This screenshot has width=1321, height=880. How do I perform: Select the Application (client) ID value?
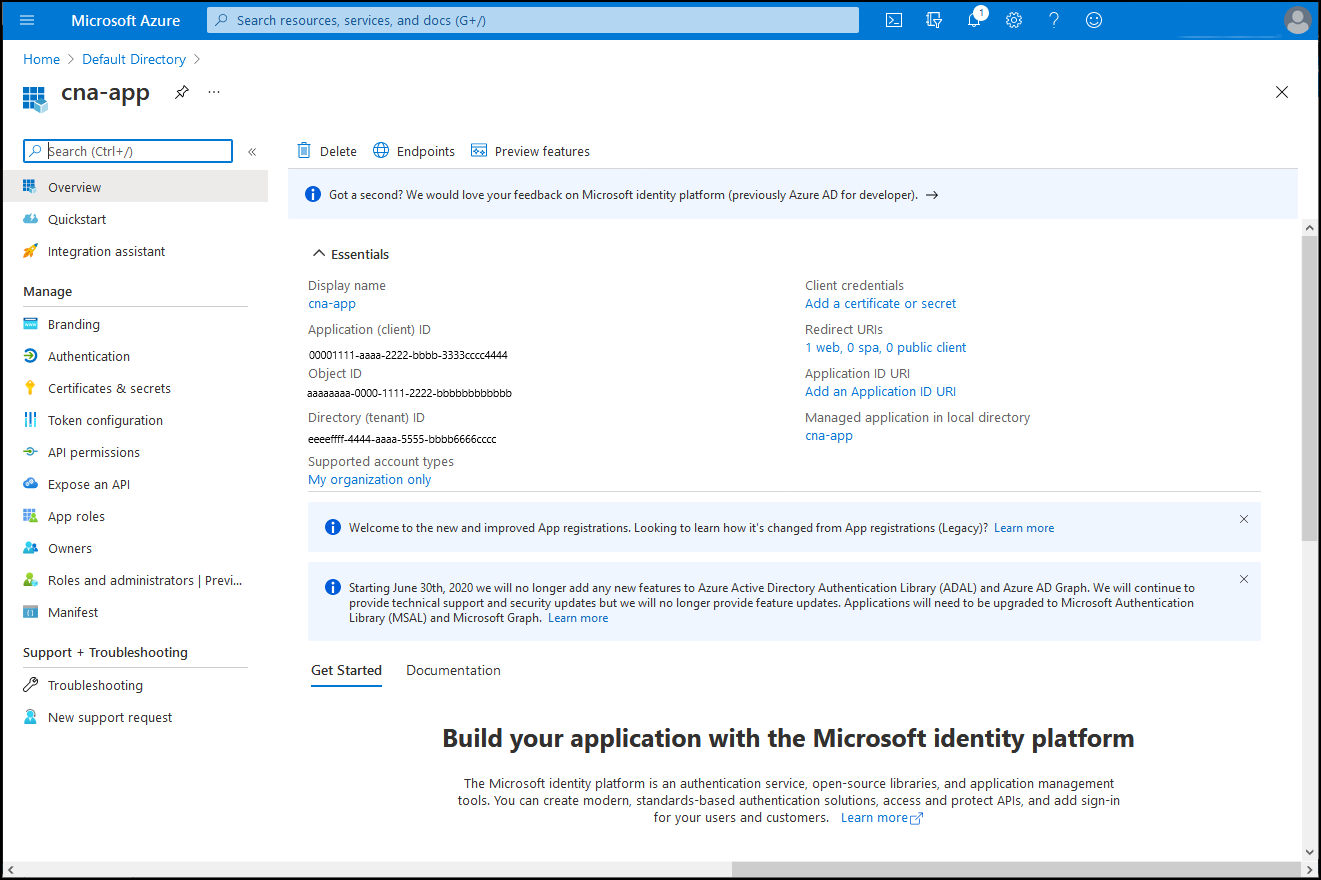click(408, 355)
